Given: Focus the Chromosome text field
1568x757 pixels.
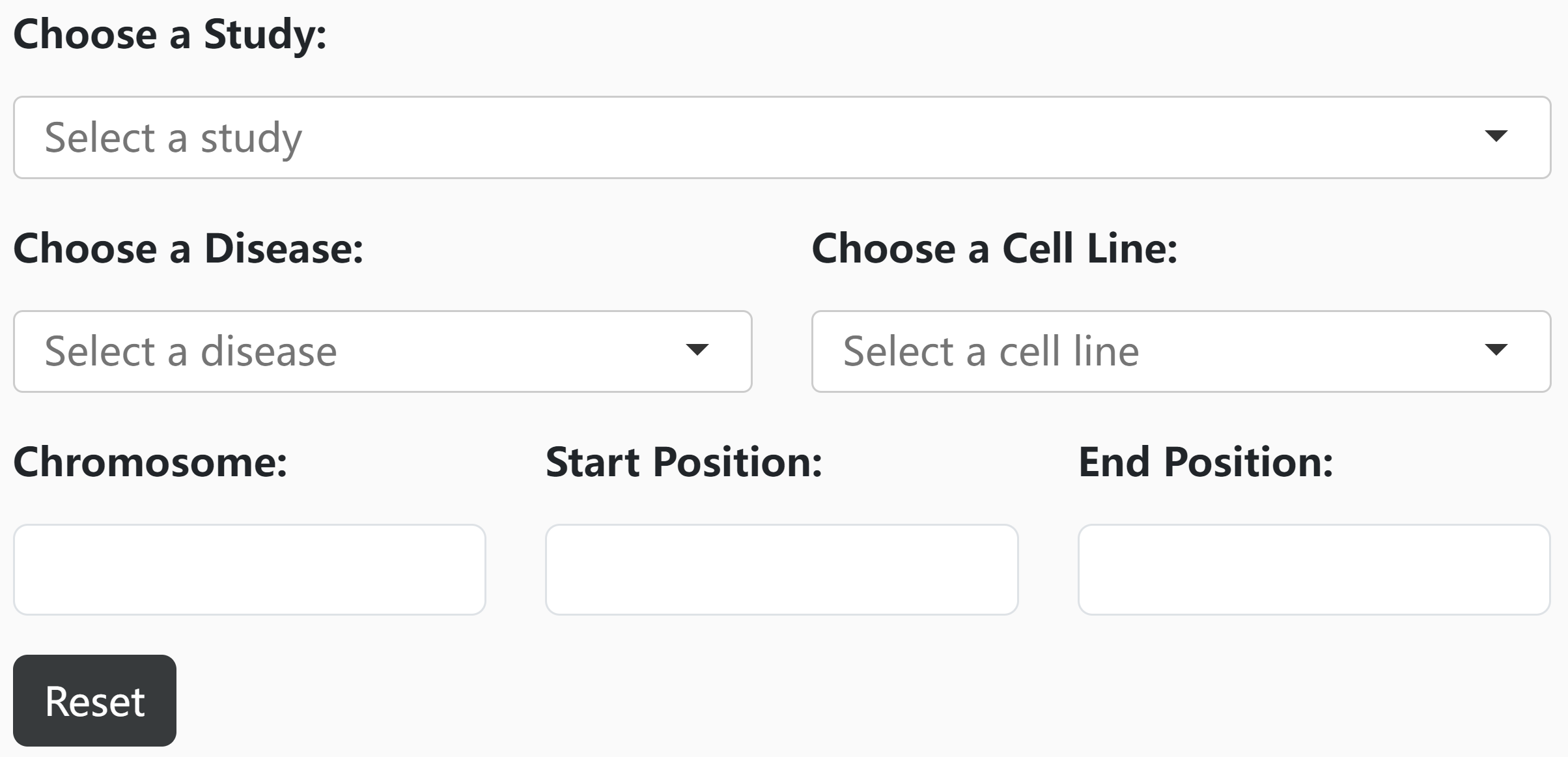Looking at the screenshot, I should [249, 569].
